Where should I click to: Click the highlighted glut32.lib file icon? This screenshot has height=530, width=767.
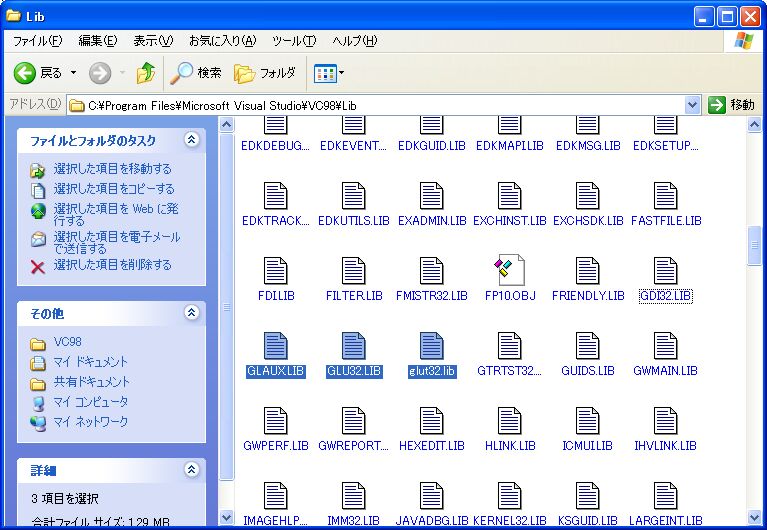[x=431, y=346]
